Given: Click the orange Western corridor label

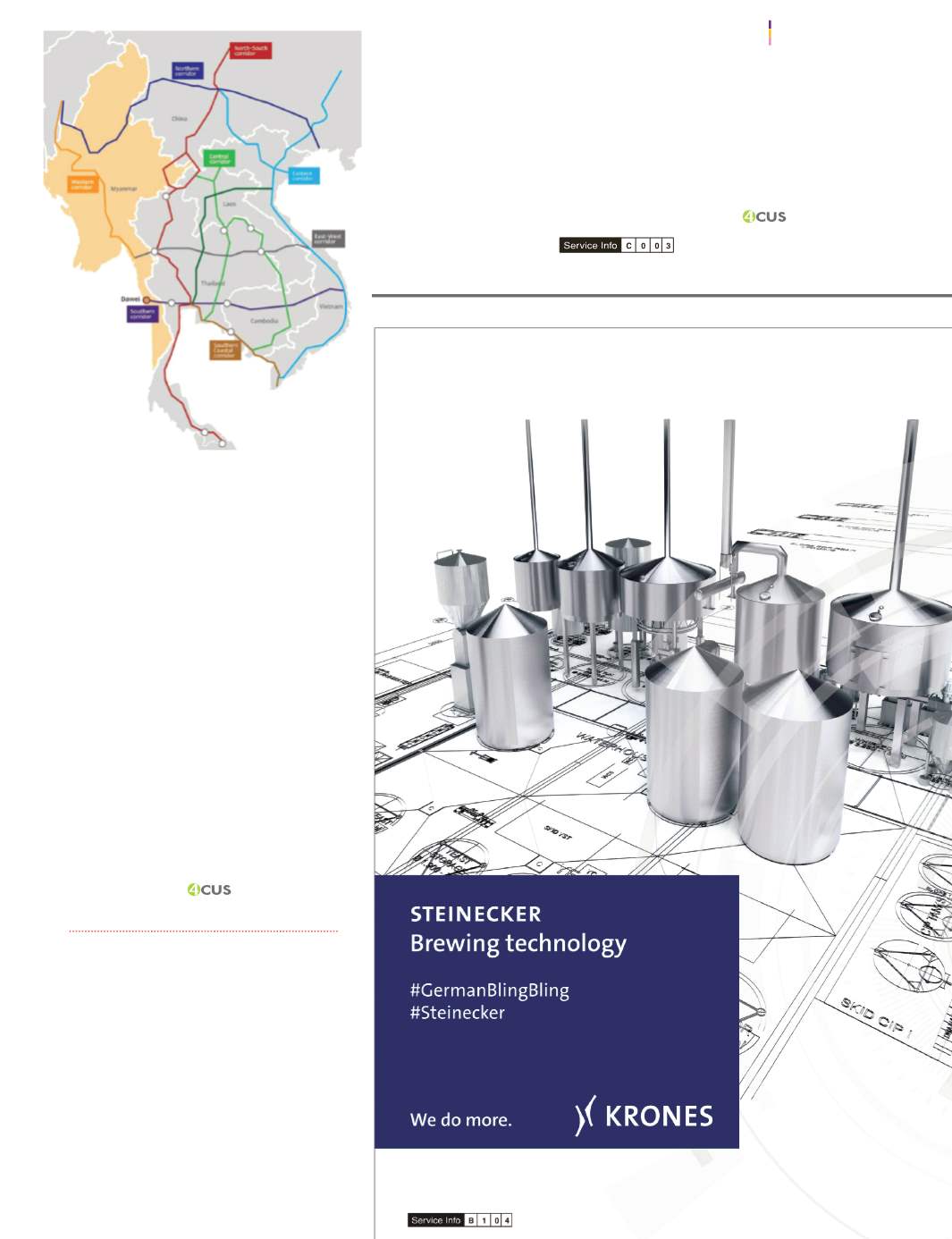Looking at the screenshot, I should [x=82, y=185].
